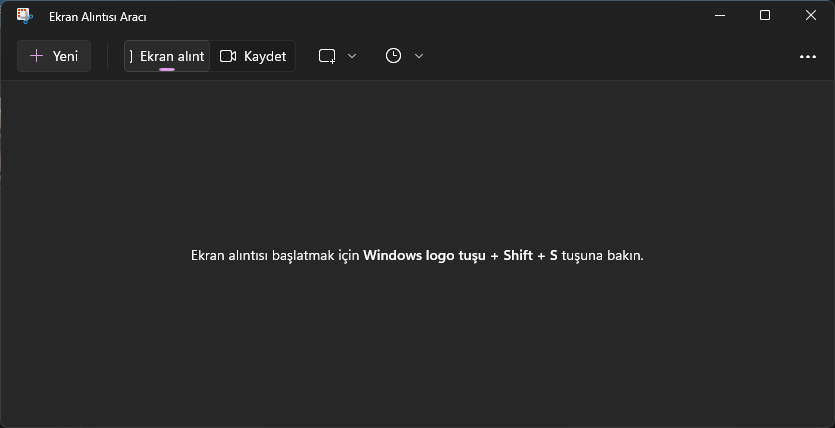Switch to Ekran alıntısı capture mode

[x=168, y=56]
